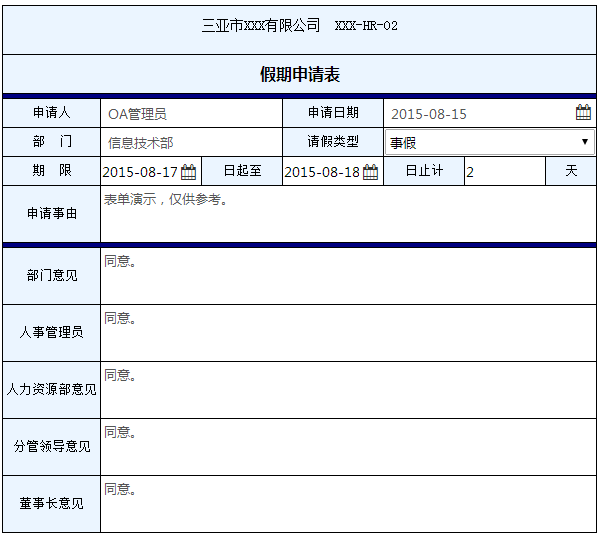The image size is (603, 539).
Task: Click the 天 unit label cell
Action: [x=571, y=171]
